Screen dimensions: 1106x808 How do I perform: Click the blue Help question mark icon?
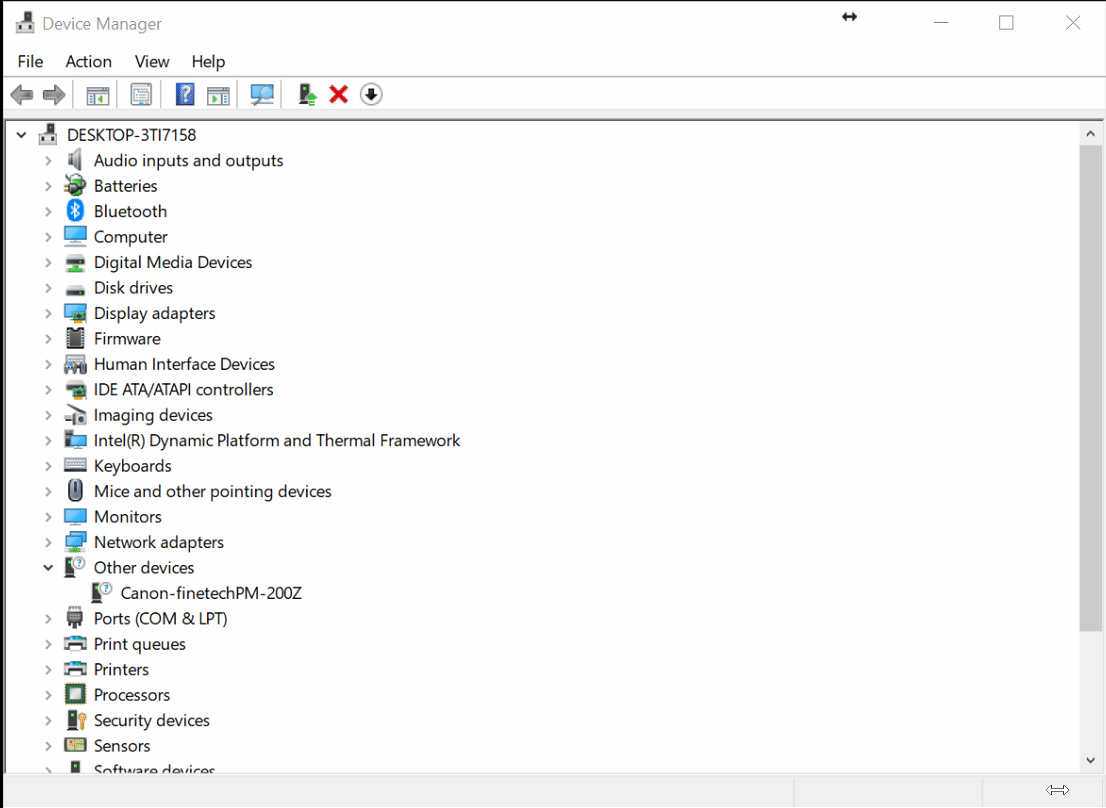click(185, 94)
